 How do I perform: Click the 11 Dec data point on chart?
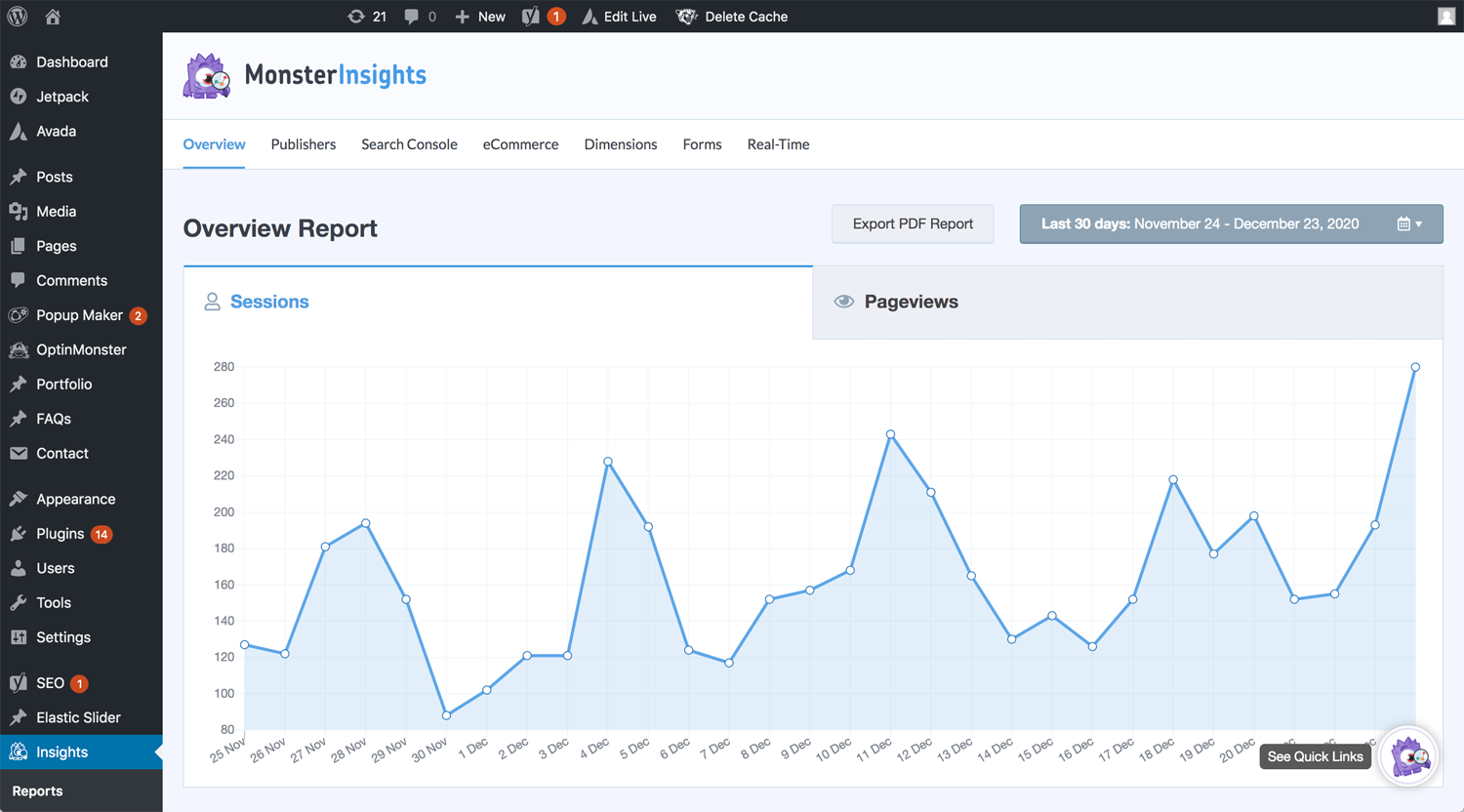pos(890,434)
